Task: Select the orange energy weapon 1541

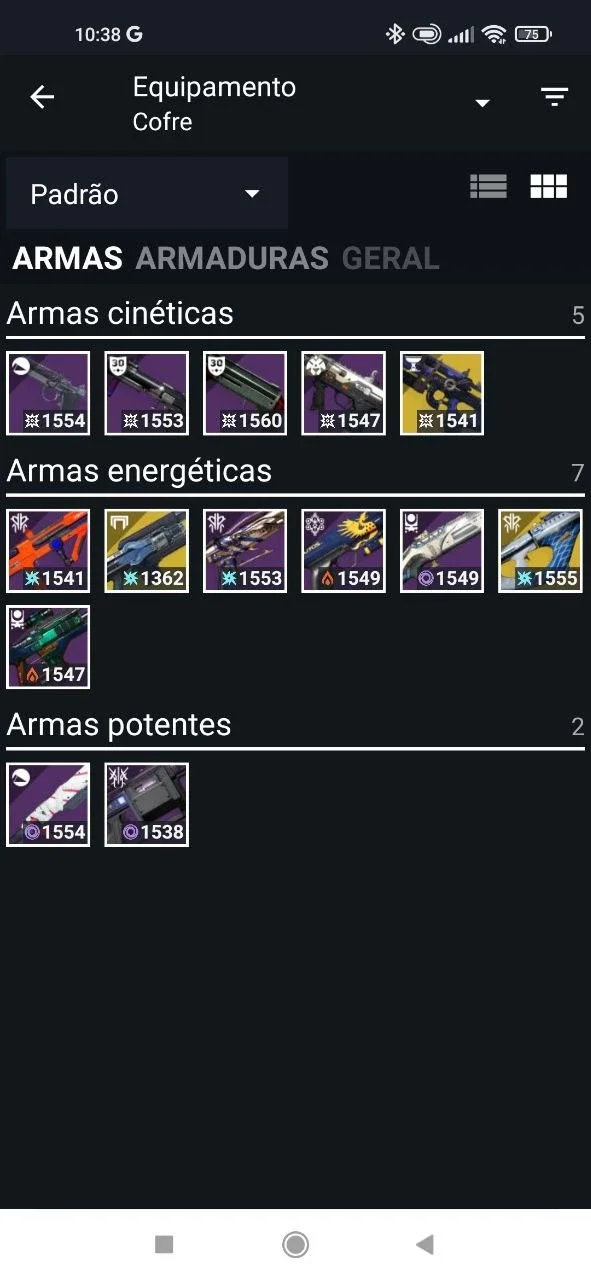Action: point(48,551)
